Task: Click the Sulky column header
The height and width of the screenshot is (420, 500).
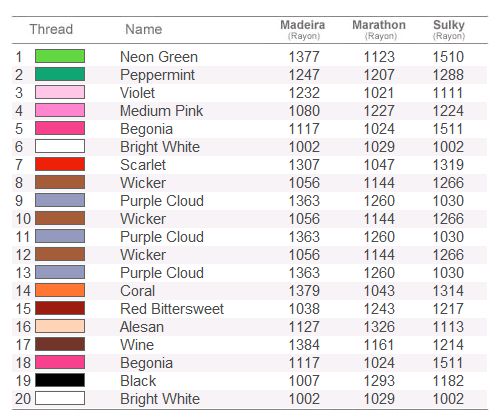Action: 449,30
